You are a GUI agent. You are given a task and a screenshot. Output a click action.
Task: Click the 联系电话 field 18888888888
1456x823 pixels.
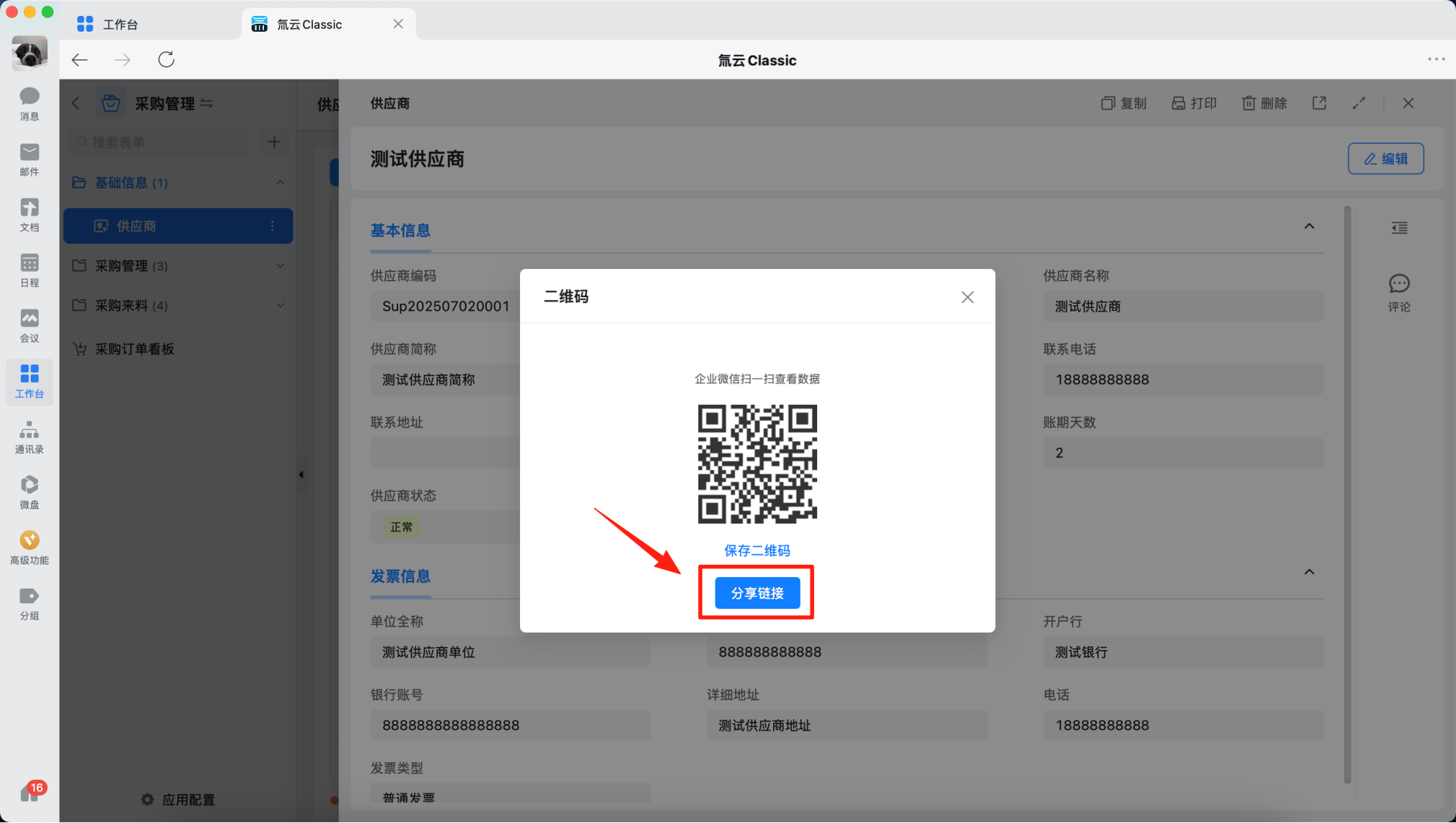pyautogui.click(x=1183, y=379)
